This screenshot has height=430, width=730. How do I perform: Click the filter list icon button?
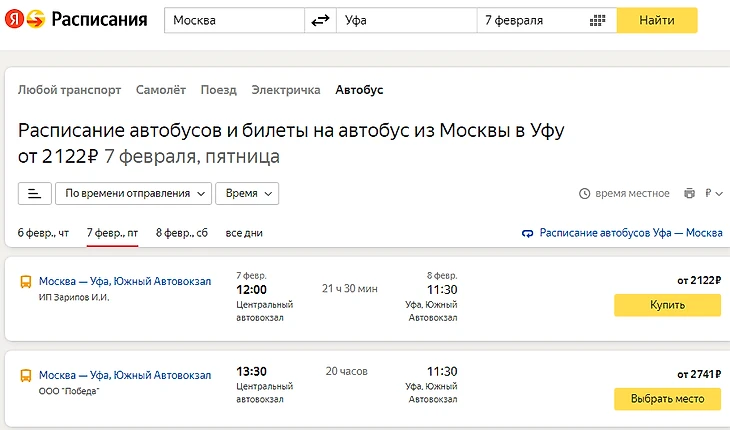[34, 193]
